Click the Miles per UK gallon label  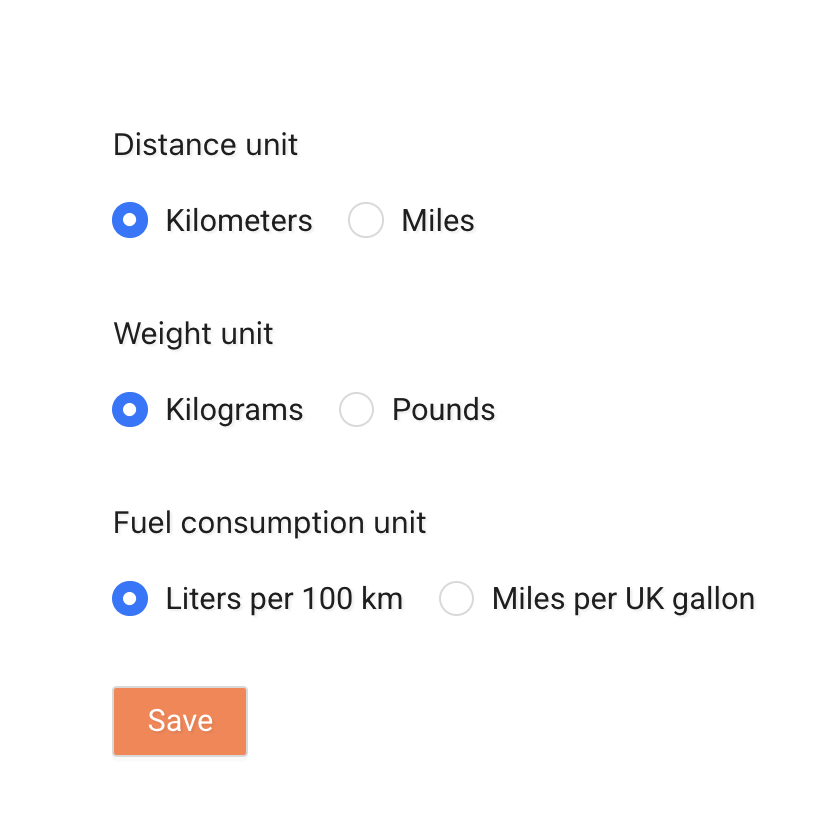click(x=622, y=598)
